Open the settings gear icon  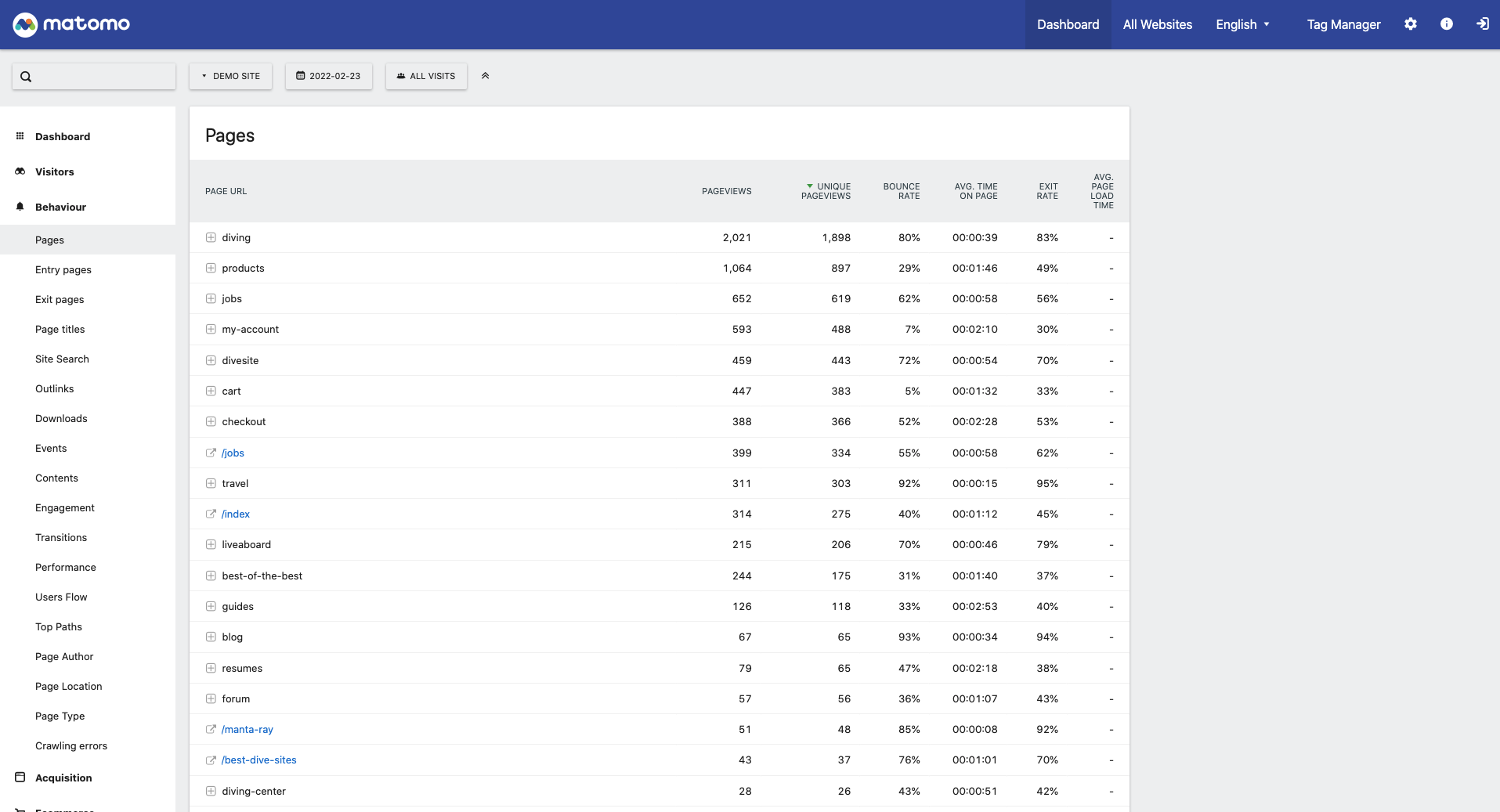pos(1410,24)
